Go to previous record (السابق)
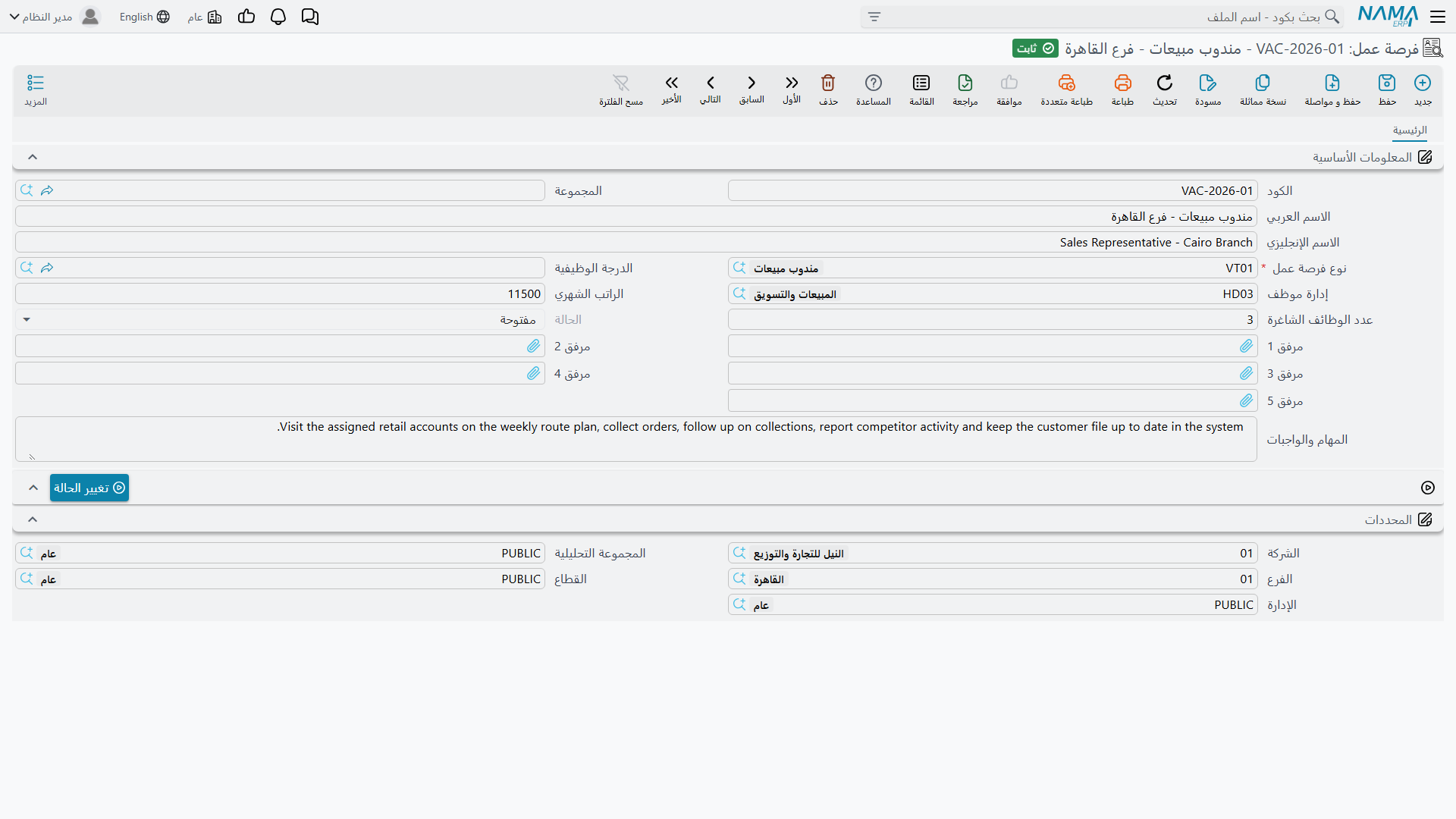This screenshot has width=1456, height=819. click(x=752, y=89)
